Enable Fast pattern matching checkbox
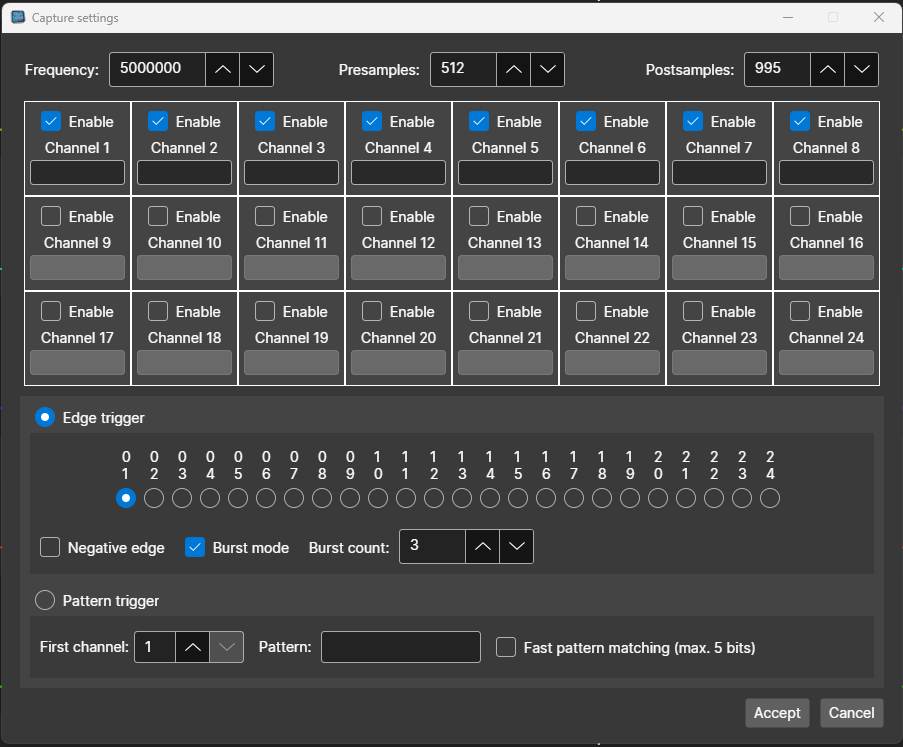The image size is (903, 747). (506, 647)
